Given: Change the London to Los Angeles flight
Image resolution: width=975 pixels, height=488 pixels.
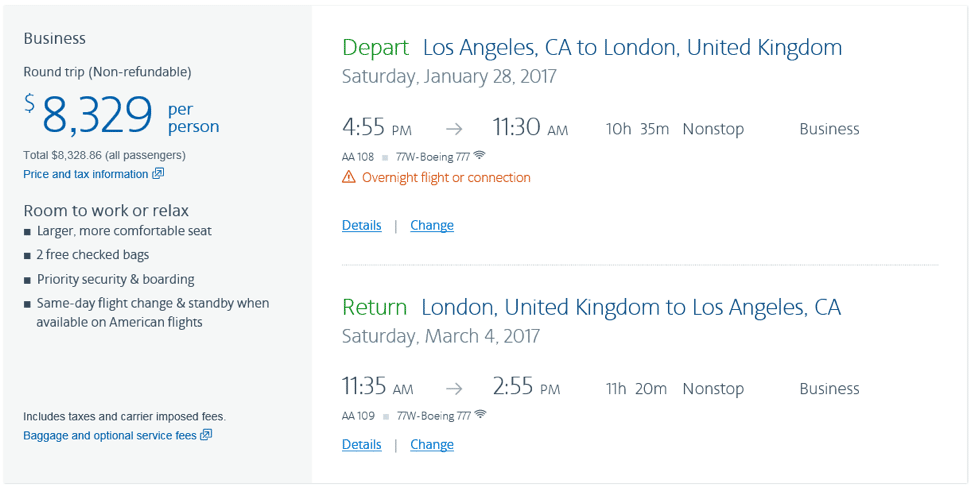Looking at the screenshot, I should 432,444.
